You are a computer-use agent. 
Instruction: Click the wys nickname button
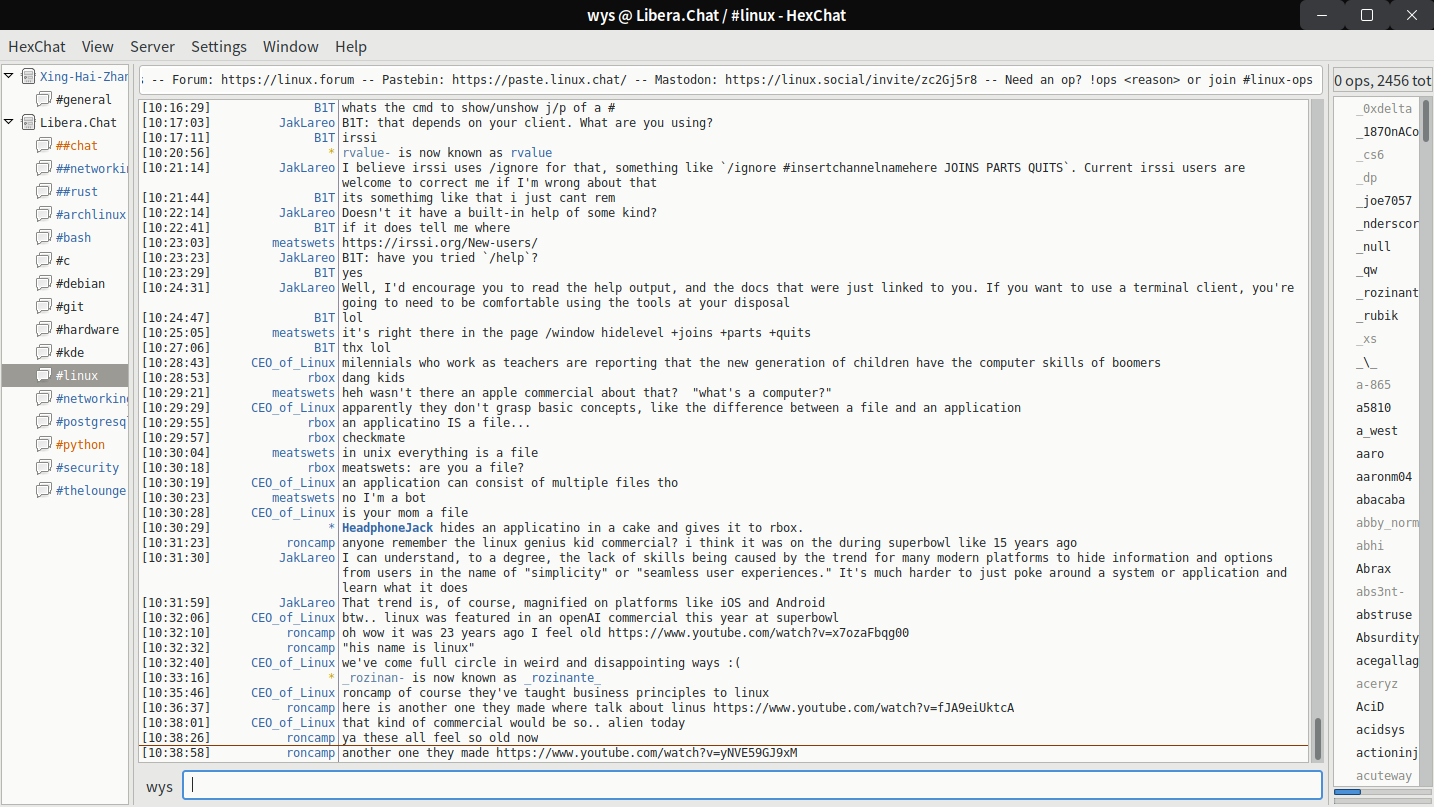click(x=159, y=786)
